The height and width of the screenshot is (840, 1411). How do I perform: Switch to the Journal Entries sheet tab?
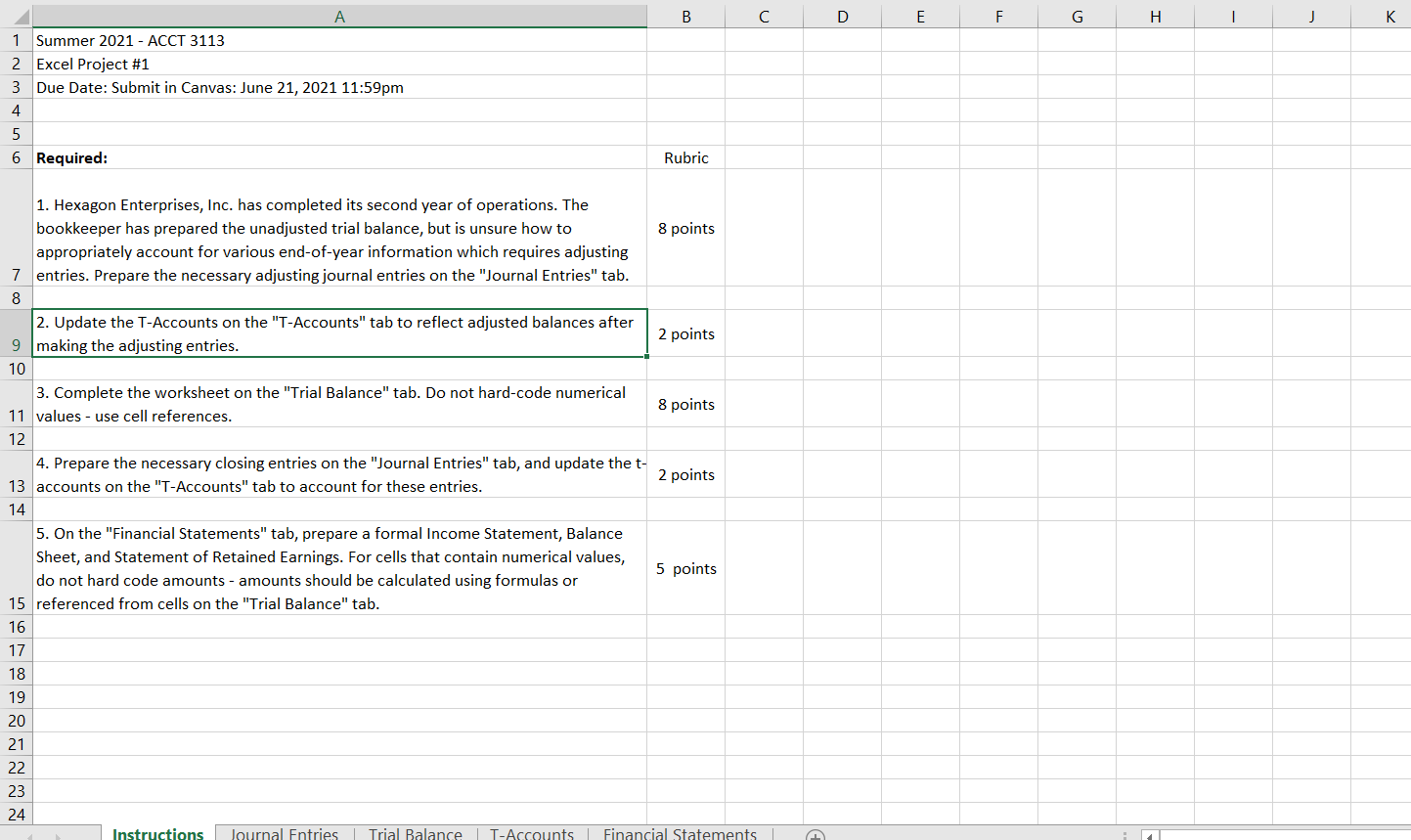click(x=284, y=833)
